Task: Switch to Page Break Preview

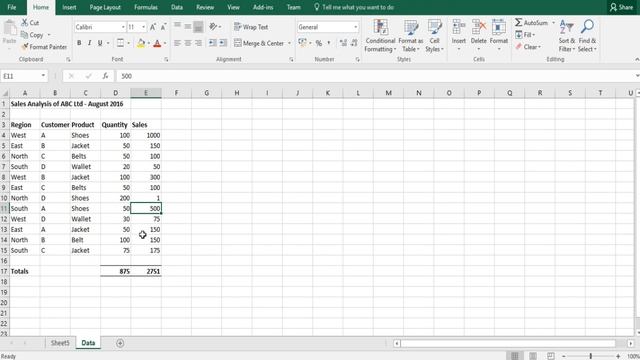Action: coord(551,356)
